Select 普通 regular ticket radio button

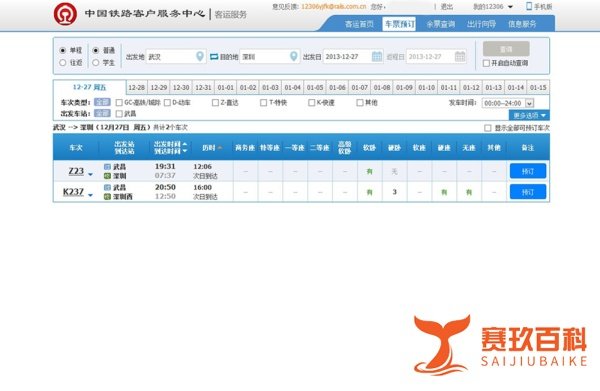[96, 50]
